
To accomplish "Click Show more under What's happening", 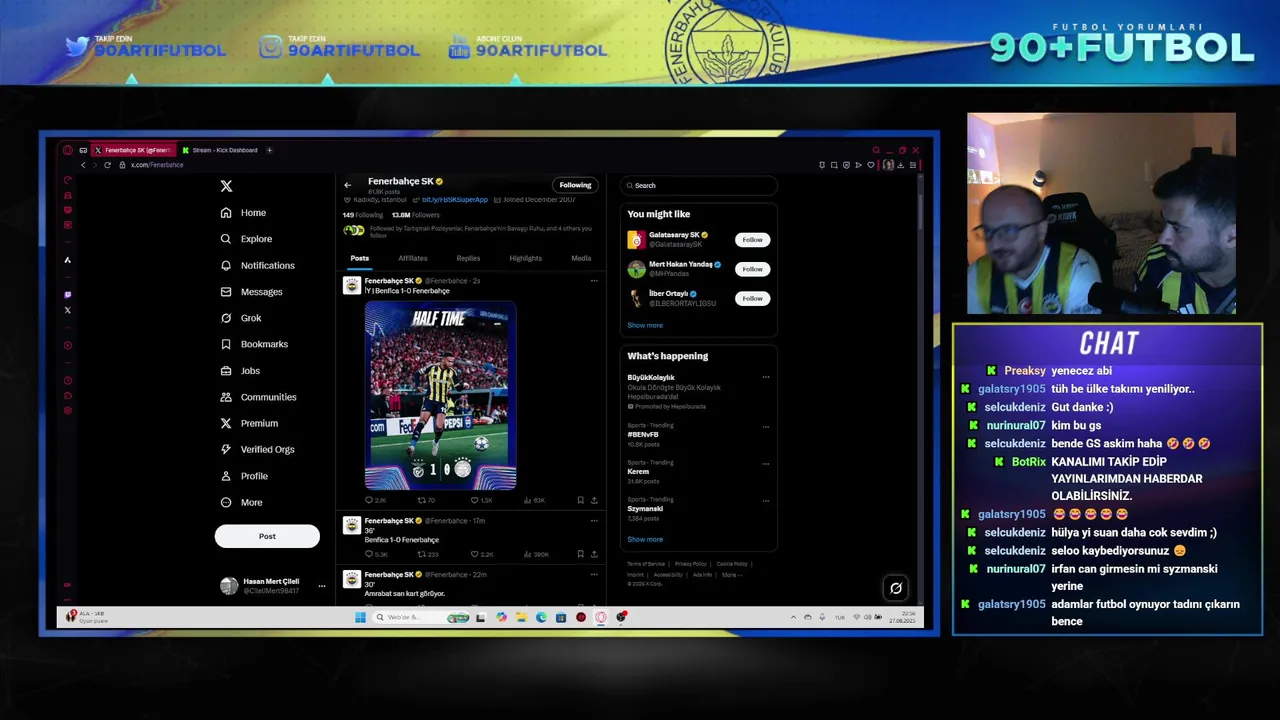I will click(645, 539).
